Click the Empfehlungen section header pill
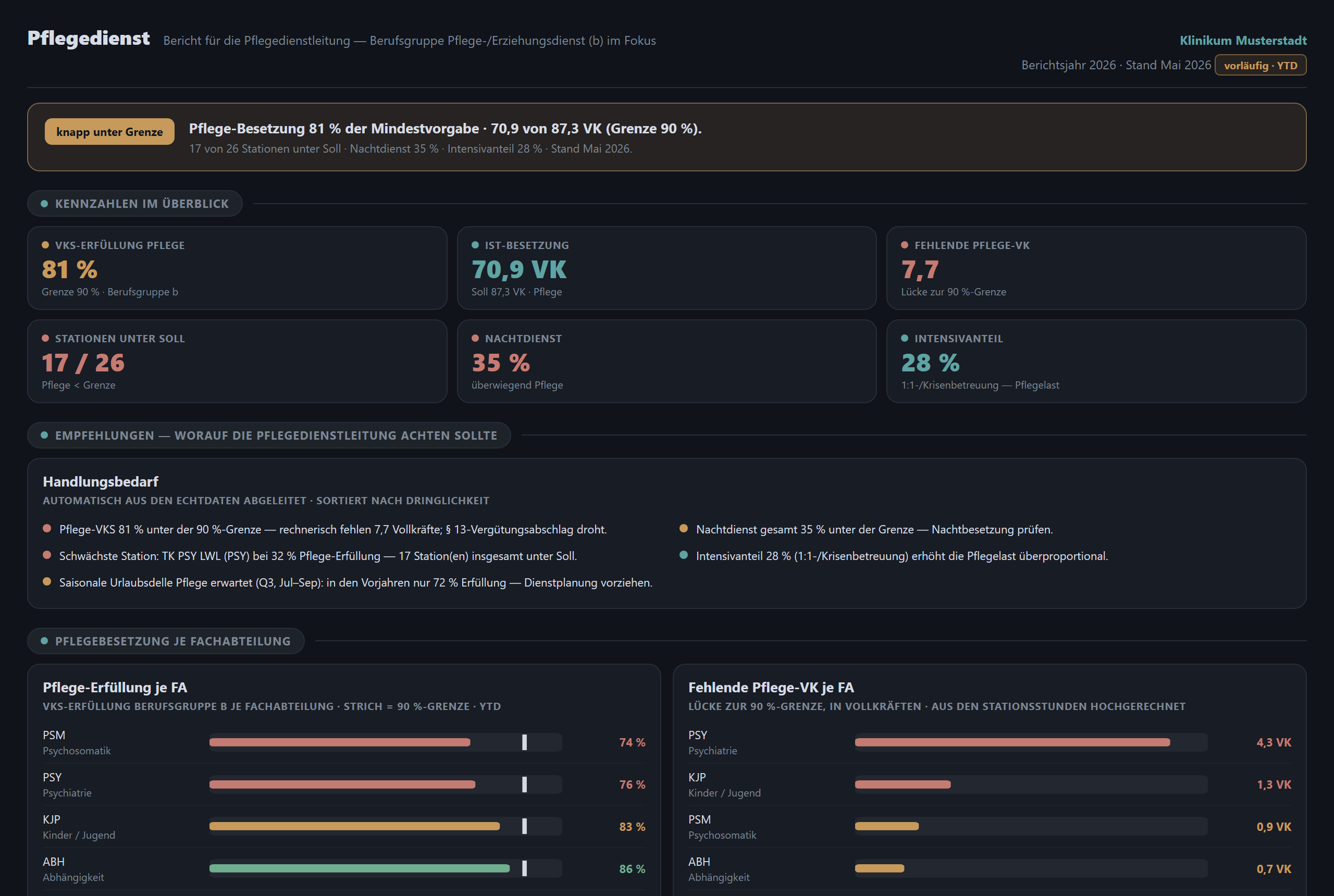The width and height of the screenshot is (1334, 896). 269,435
